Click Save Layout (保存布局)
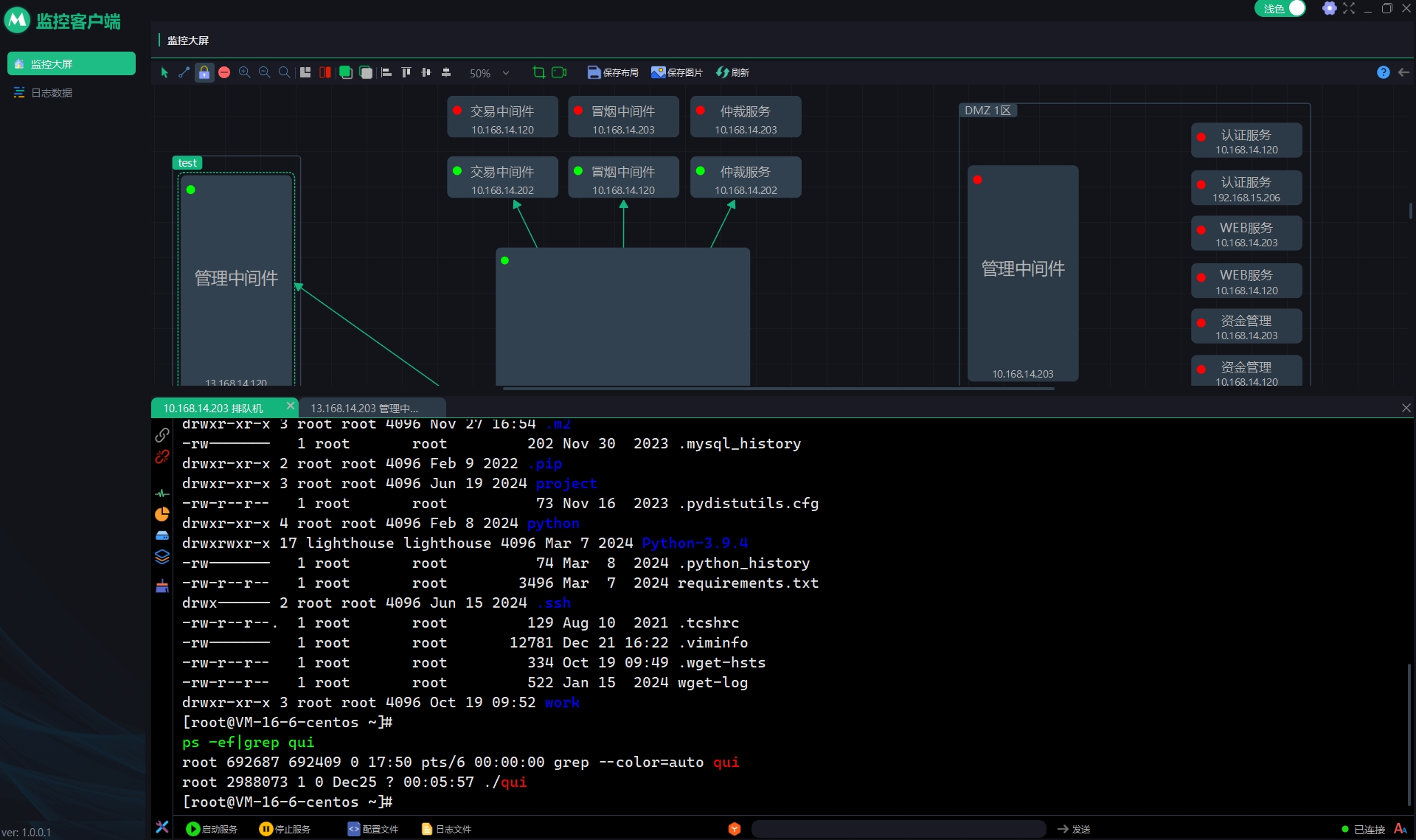This screenshot has width=1416, height=840. pos(613,72)
